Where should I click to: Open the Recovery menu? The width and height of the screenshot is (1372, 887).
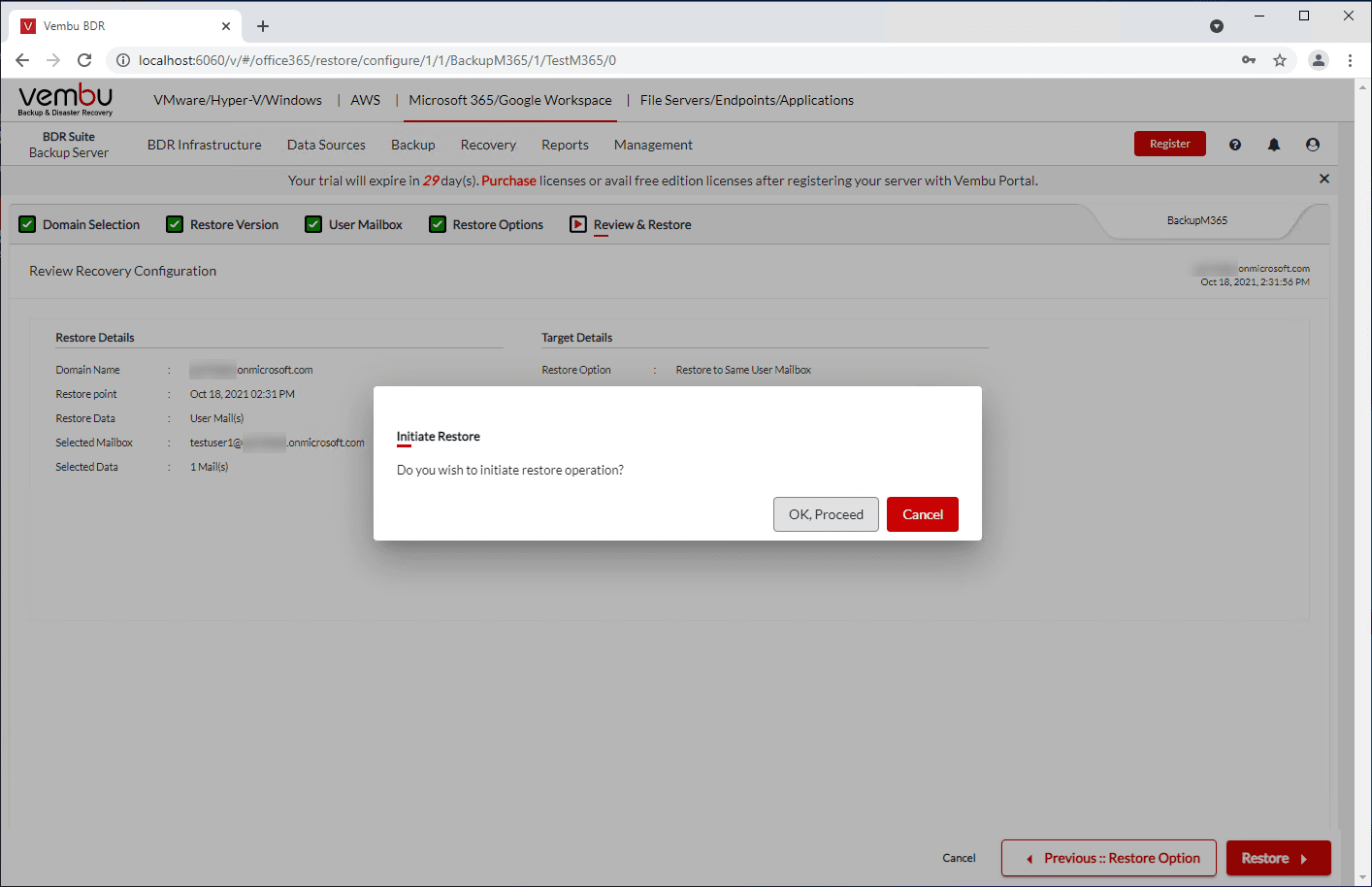(x=488, y=145)
